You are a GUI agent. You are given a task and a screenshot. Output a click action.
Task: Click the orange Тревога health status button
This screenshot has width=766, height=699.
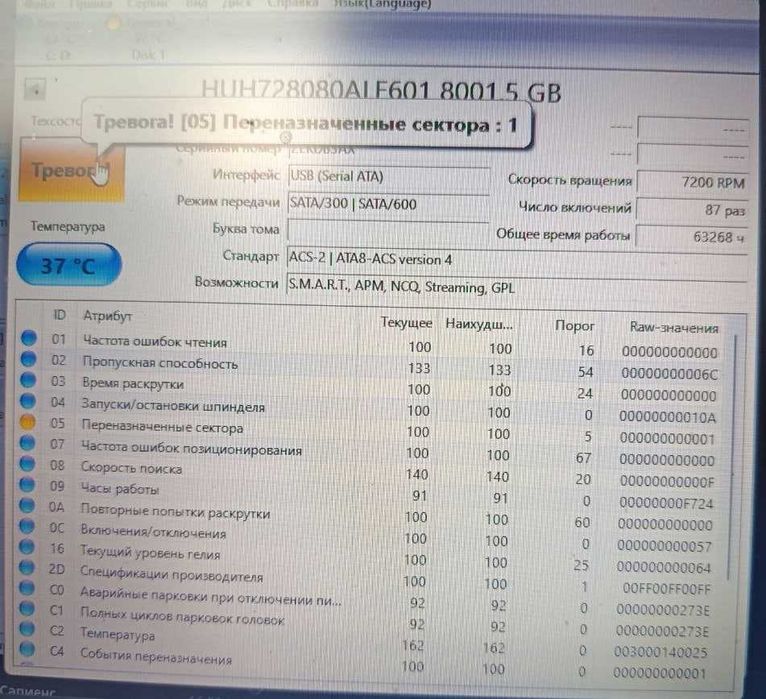click(72, 170)
